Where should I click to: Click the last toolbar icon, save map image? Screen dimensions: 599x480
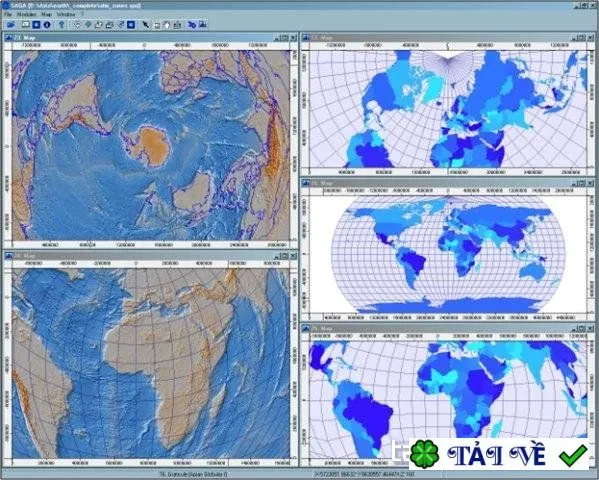click(202, 25)
